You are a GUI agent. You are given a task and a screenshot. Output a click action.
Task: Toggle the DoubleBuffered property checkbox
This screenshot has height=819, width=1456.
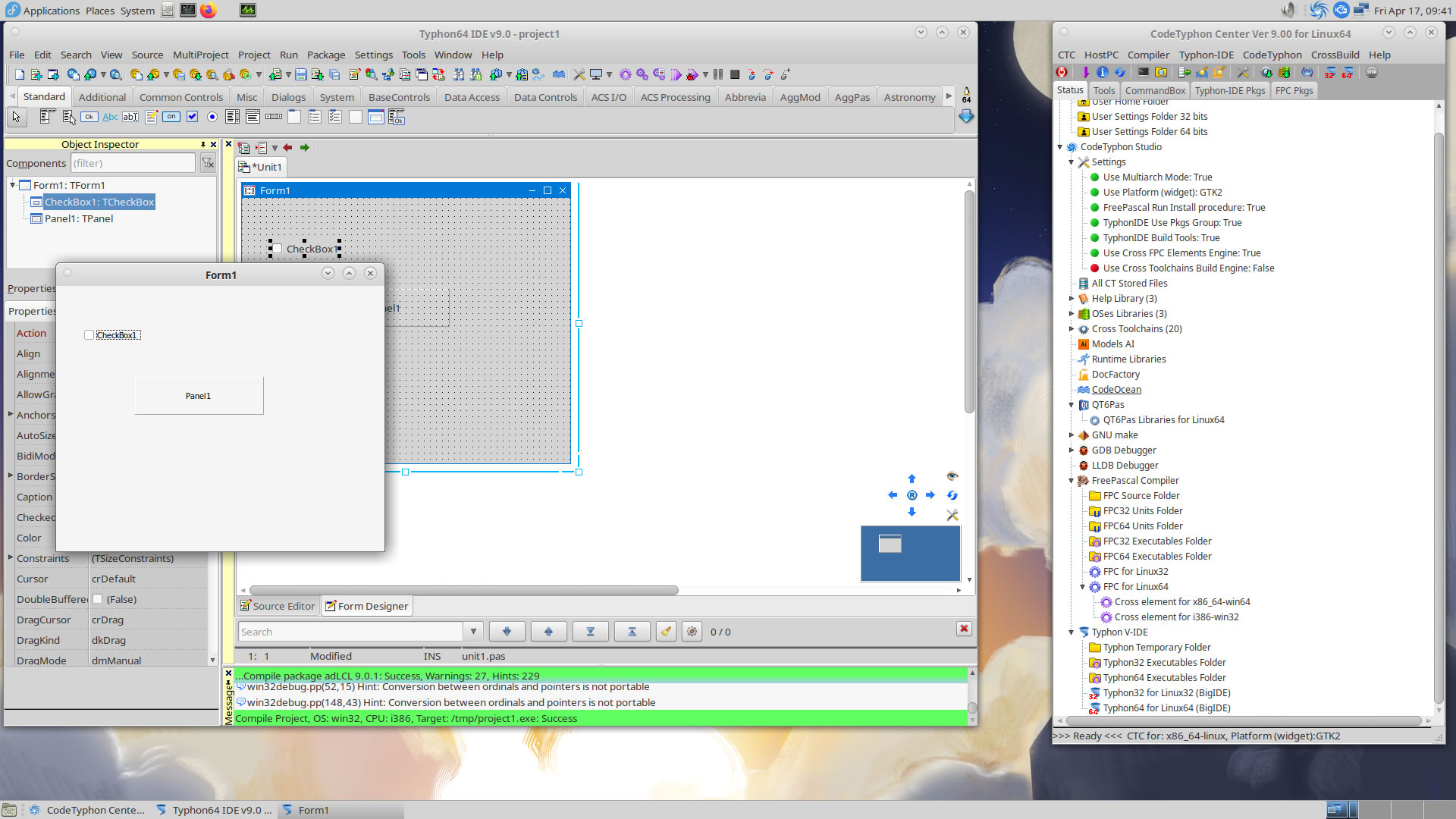[x=98, y=599]
